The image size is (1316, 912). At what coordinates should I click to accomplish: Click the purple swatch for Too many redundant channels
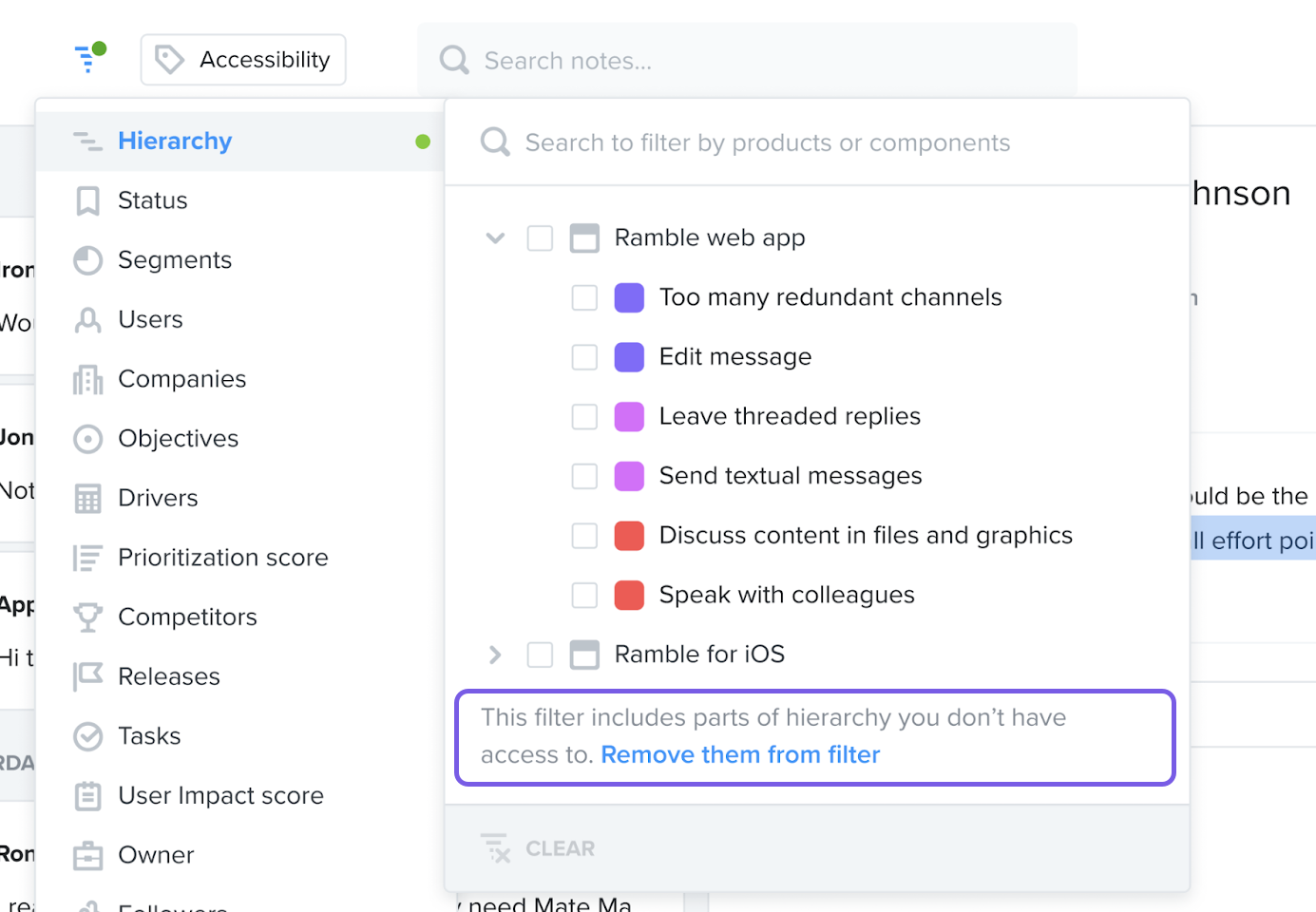[x=629, y=297]
